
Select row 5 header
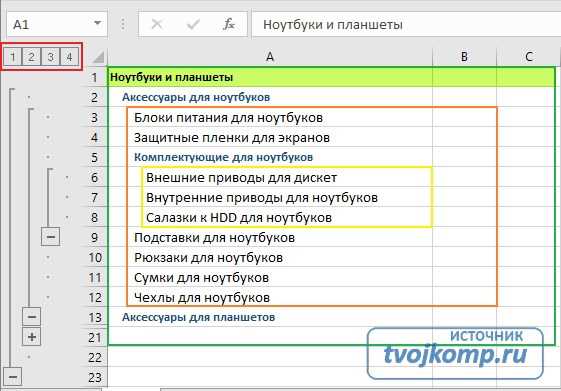tap(94, 157)
